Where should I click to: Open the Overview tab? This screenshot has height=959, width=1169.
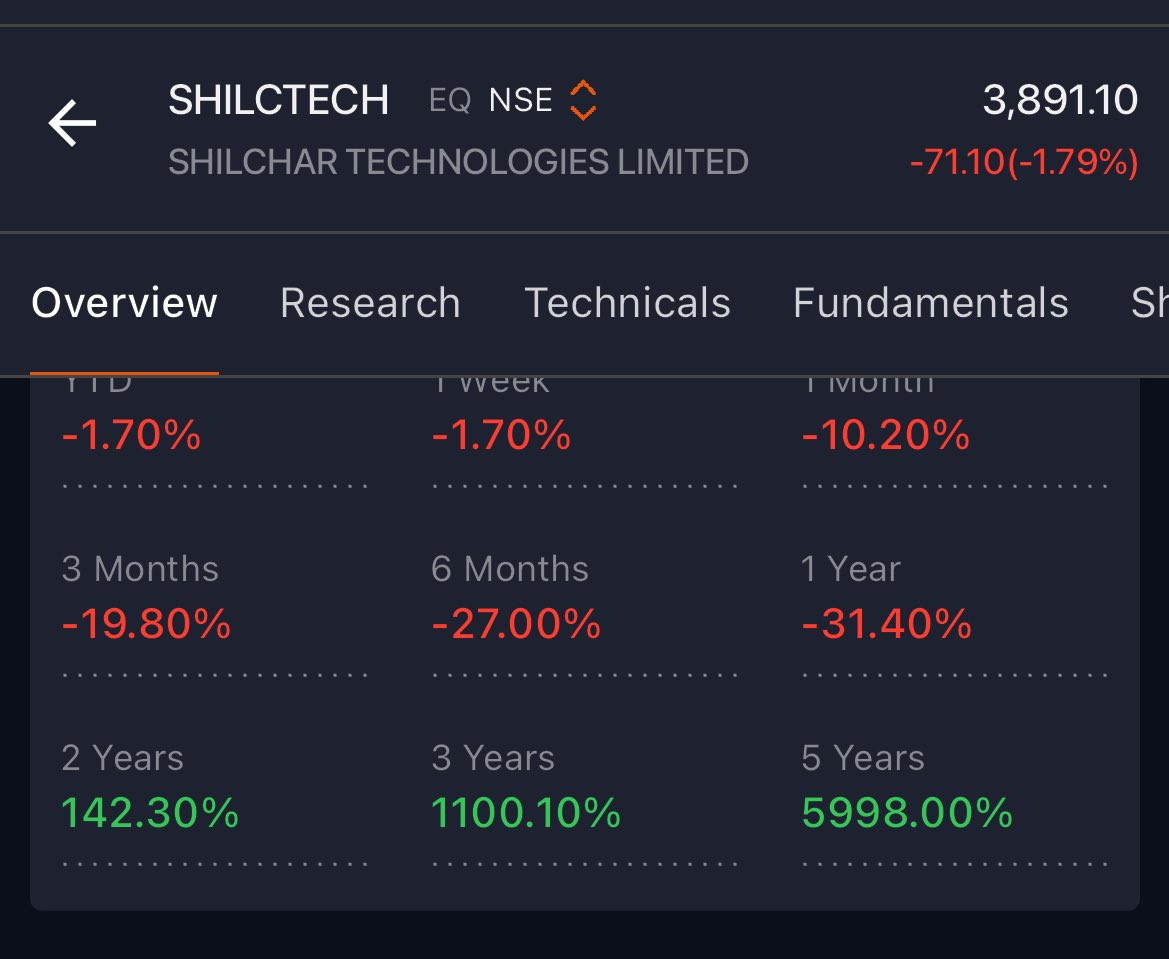(125, 303)
